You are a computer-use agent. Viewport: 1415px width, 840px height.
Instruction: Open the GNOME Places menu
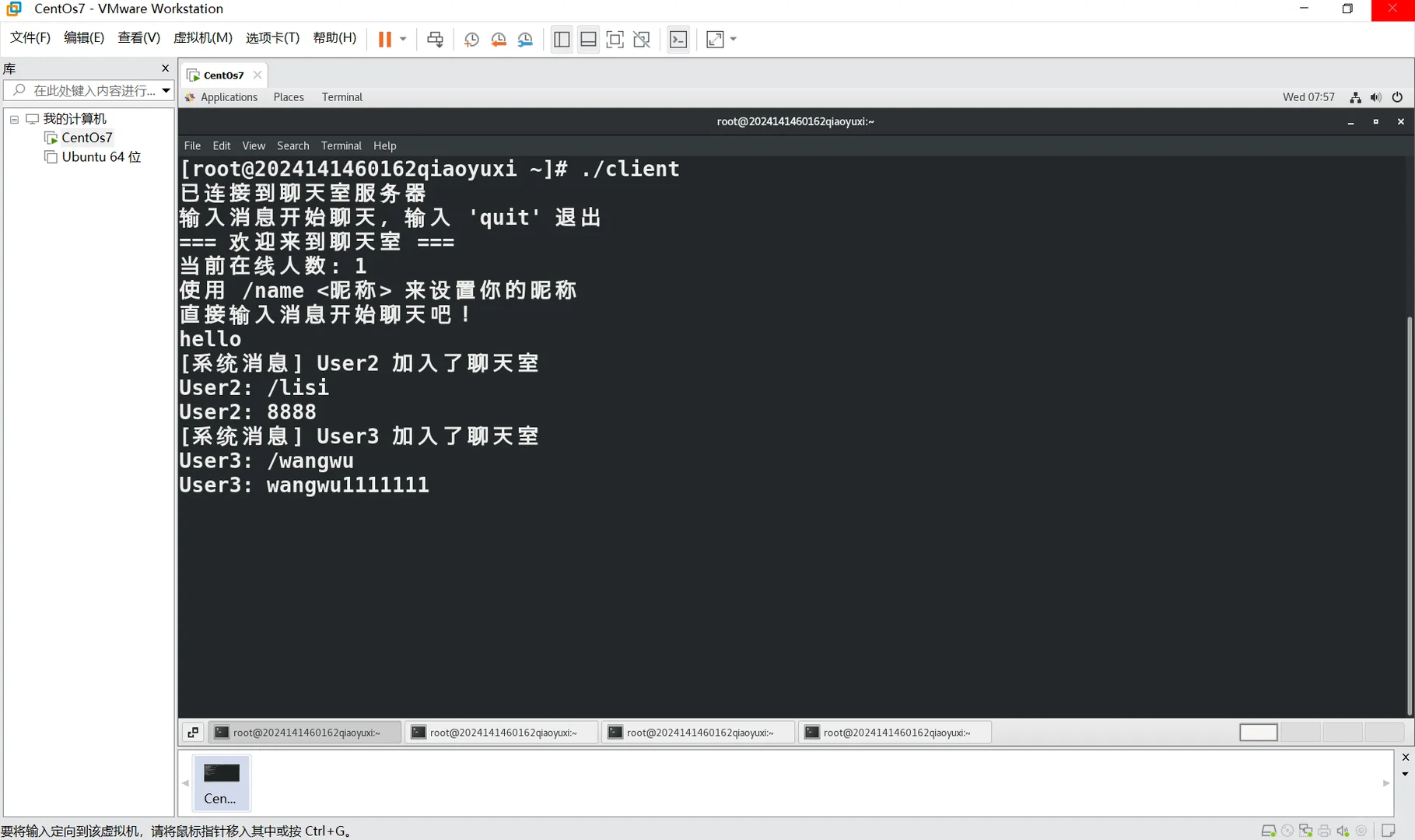[289, 97]
